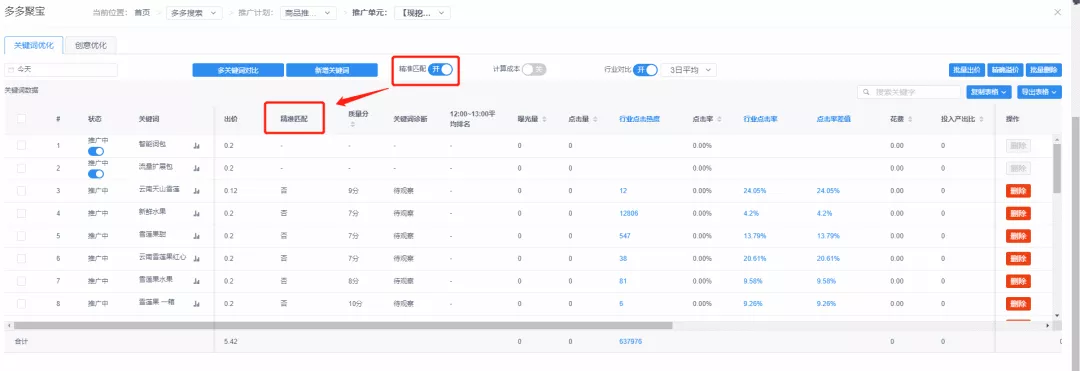Open the chart icon for 新鲜水果
This screenshot has width=1080, height=371.
point(197,213)
